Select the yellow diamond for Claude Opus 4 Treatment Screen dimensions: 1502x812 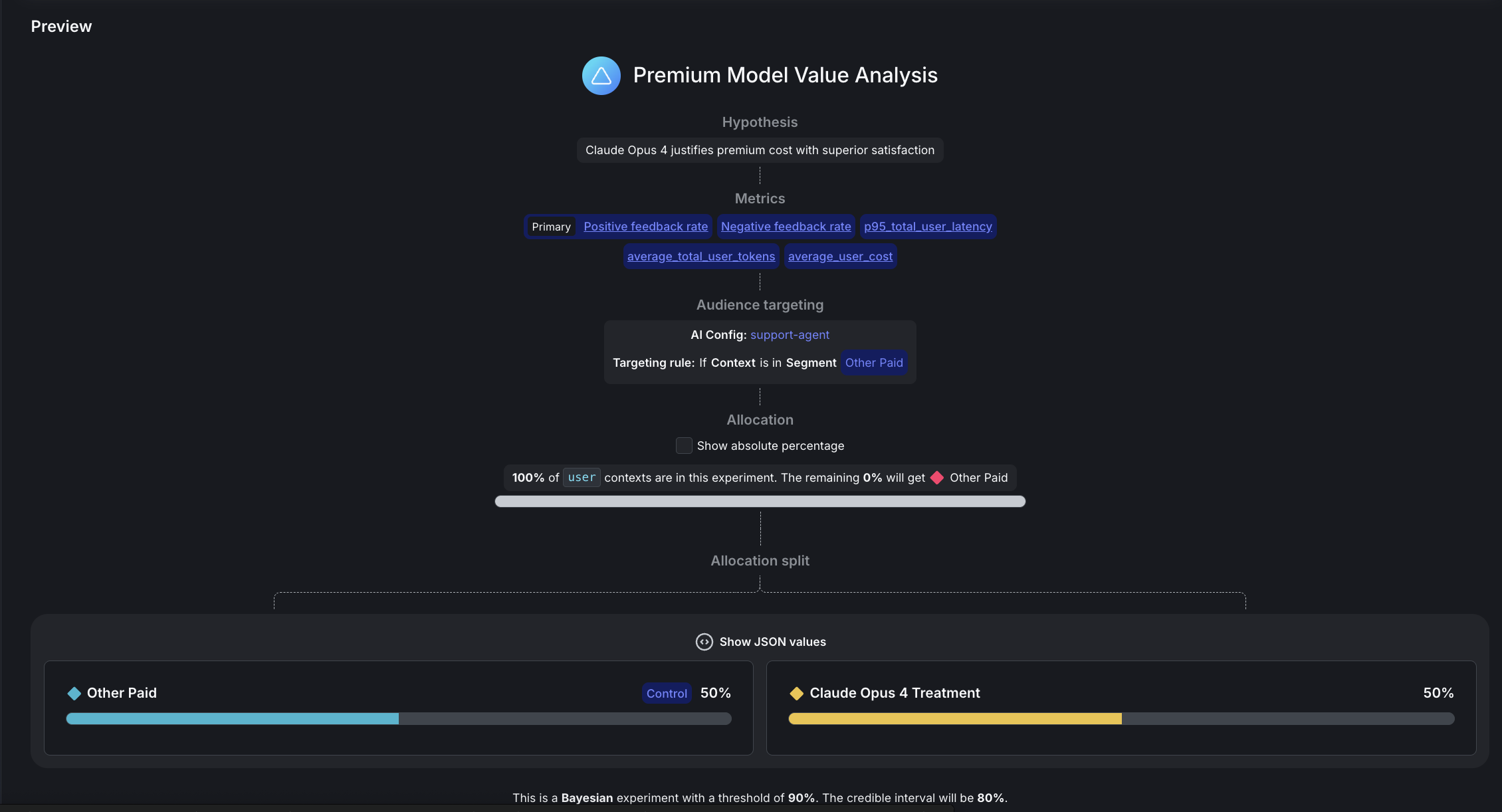[x=796, y=693]
